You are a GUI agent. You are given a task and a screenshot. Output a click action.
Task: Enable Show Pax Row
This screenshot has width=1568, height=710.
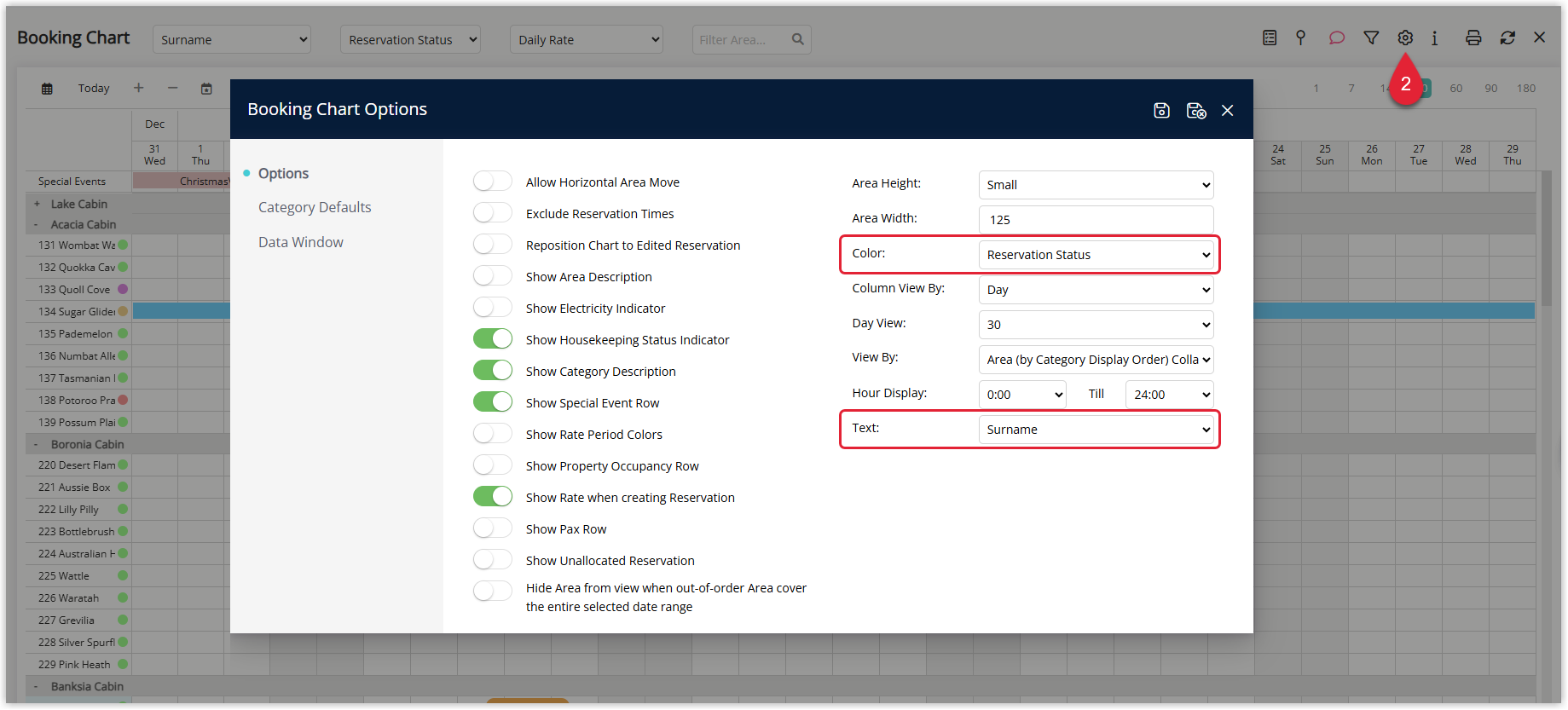pos(493,528)
